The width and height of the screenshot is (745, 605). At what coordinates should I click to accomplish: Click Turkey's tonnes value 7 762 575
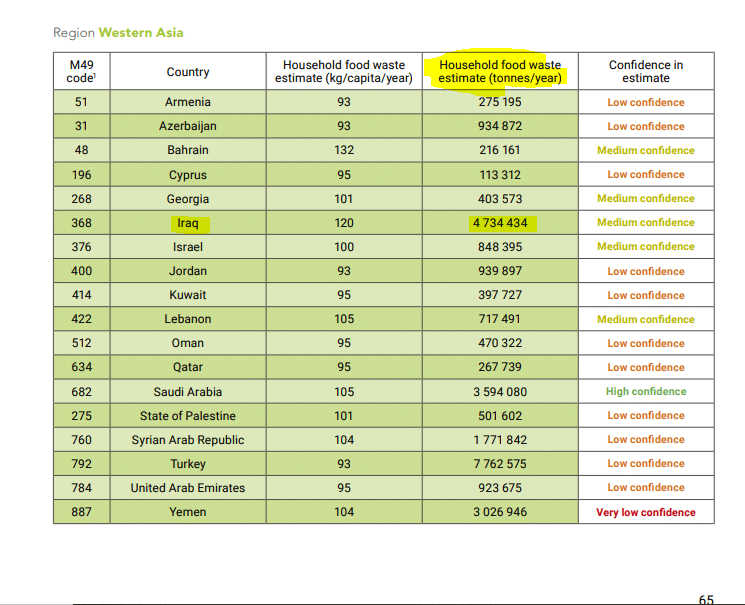tap(501, 464)
